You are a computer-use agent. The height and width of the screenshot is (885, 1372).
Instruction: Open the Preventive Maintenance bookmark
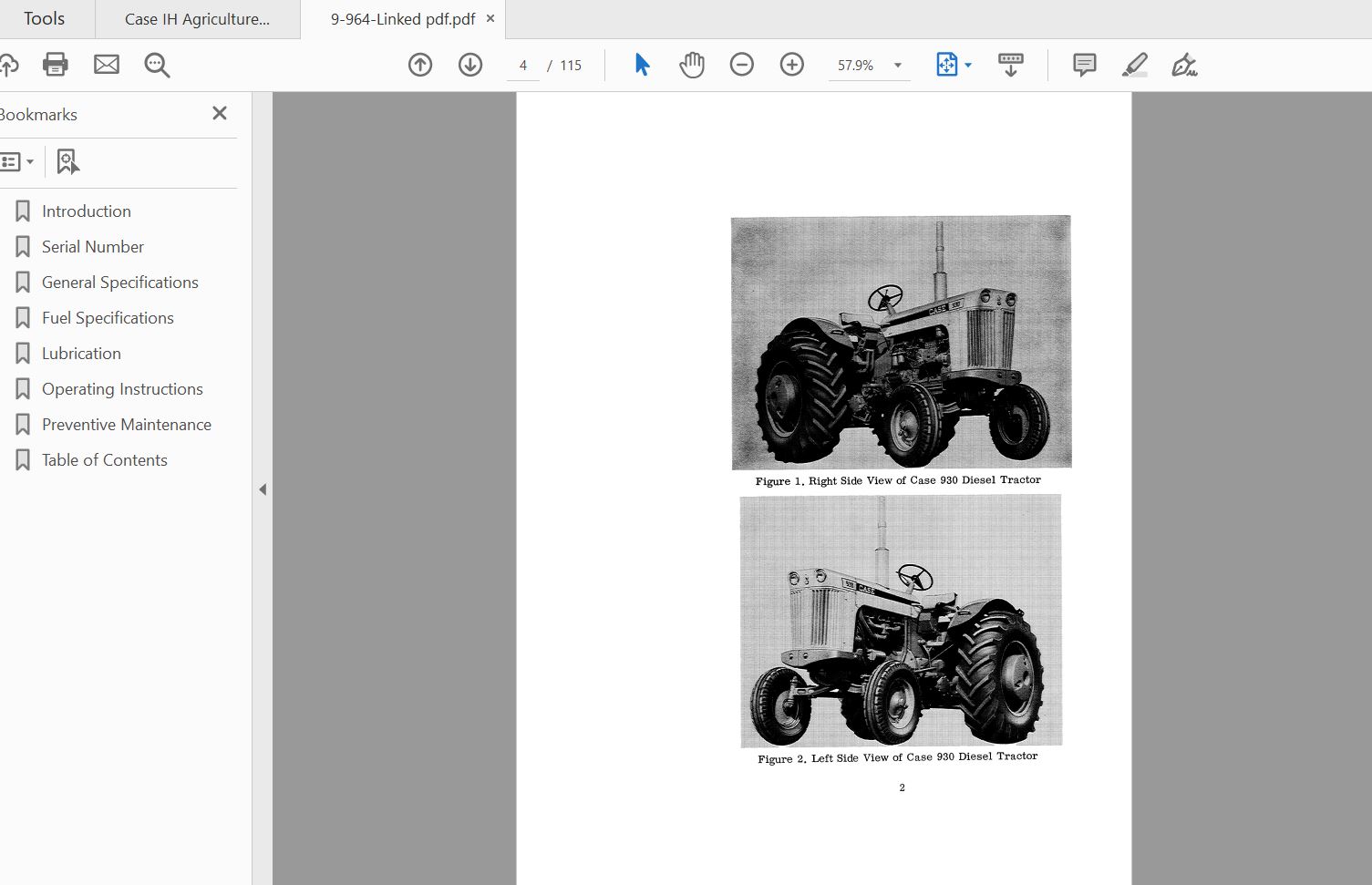pyautogui.click(x=126, y=425)
